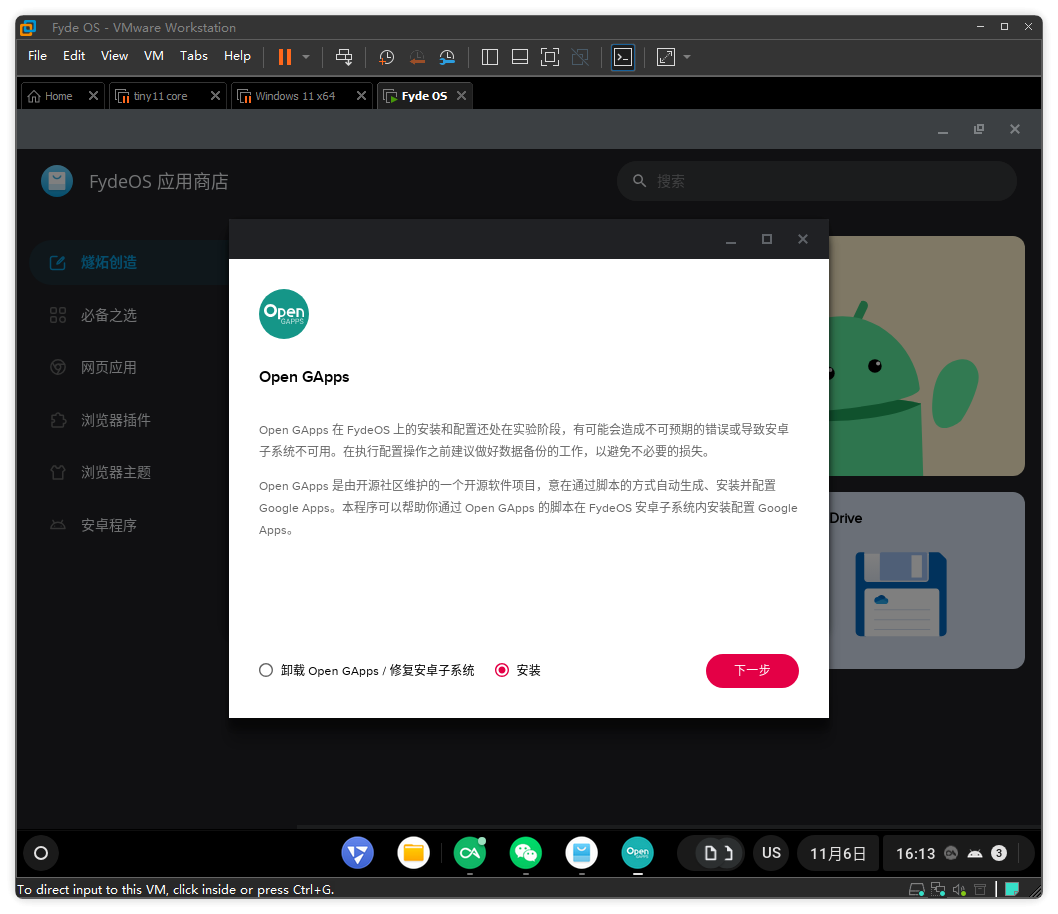This screenshot has width=1058, height=914.
Task: Expand the stretch guest dropdown arrow
Action: pyautogui.click(x=687, y=57)
